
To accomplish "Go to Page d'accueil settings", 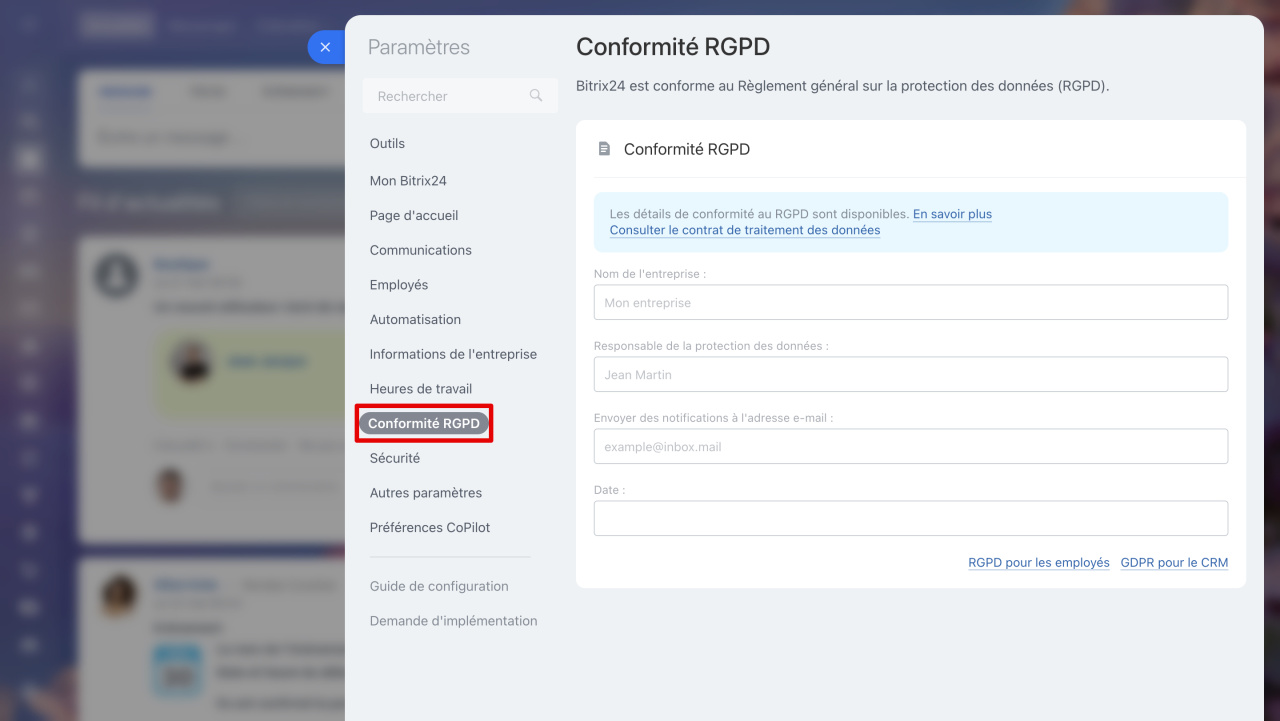I will pos(414,215).
